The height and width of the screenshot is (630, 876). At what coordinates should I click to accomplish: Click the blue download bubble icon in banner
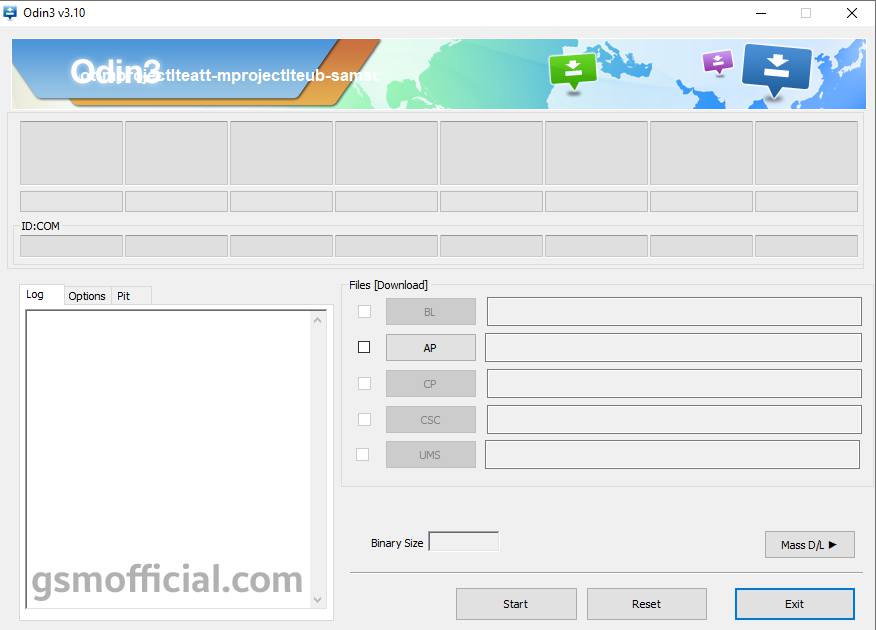777,69
